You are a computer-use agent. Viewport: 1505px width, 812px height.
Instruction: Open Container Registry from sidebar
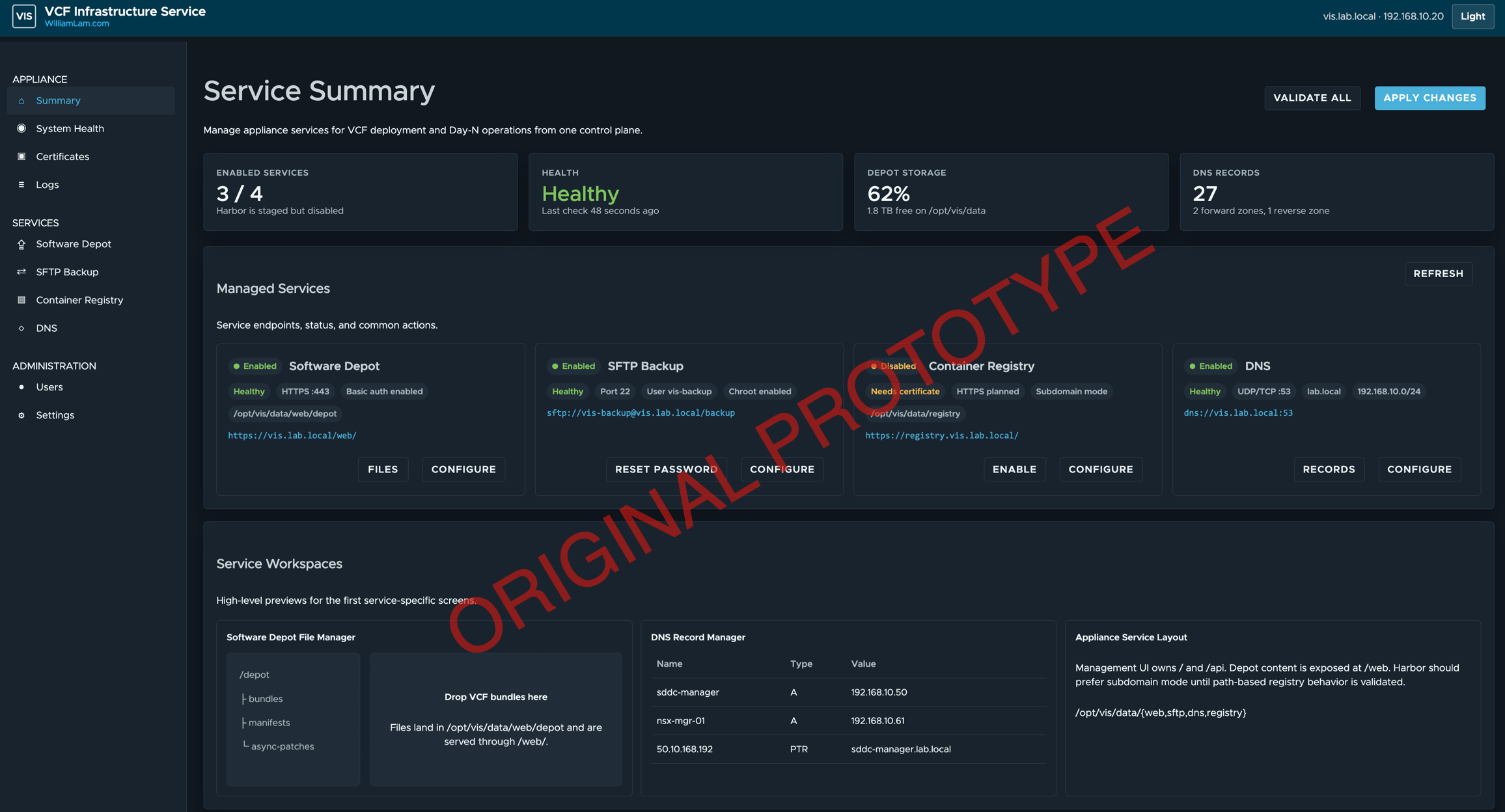click(91, 300)
